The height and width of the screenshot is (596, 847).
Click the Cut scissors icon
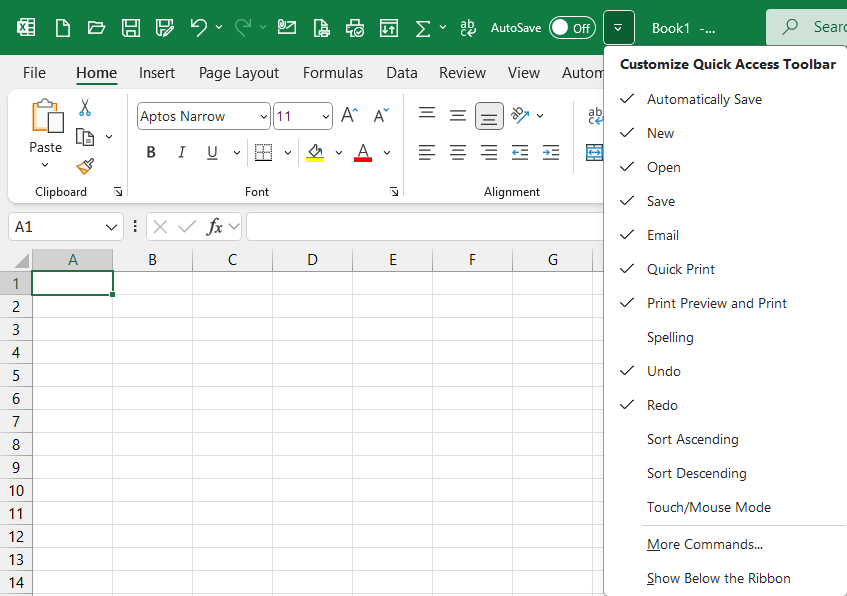click(x=85, y=108)
